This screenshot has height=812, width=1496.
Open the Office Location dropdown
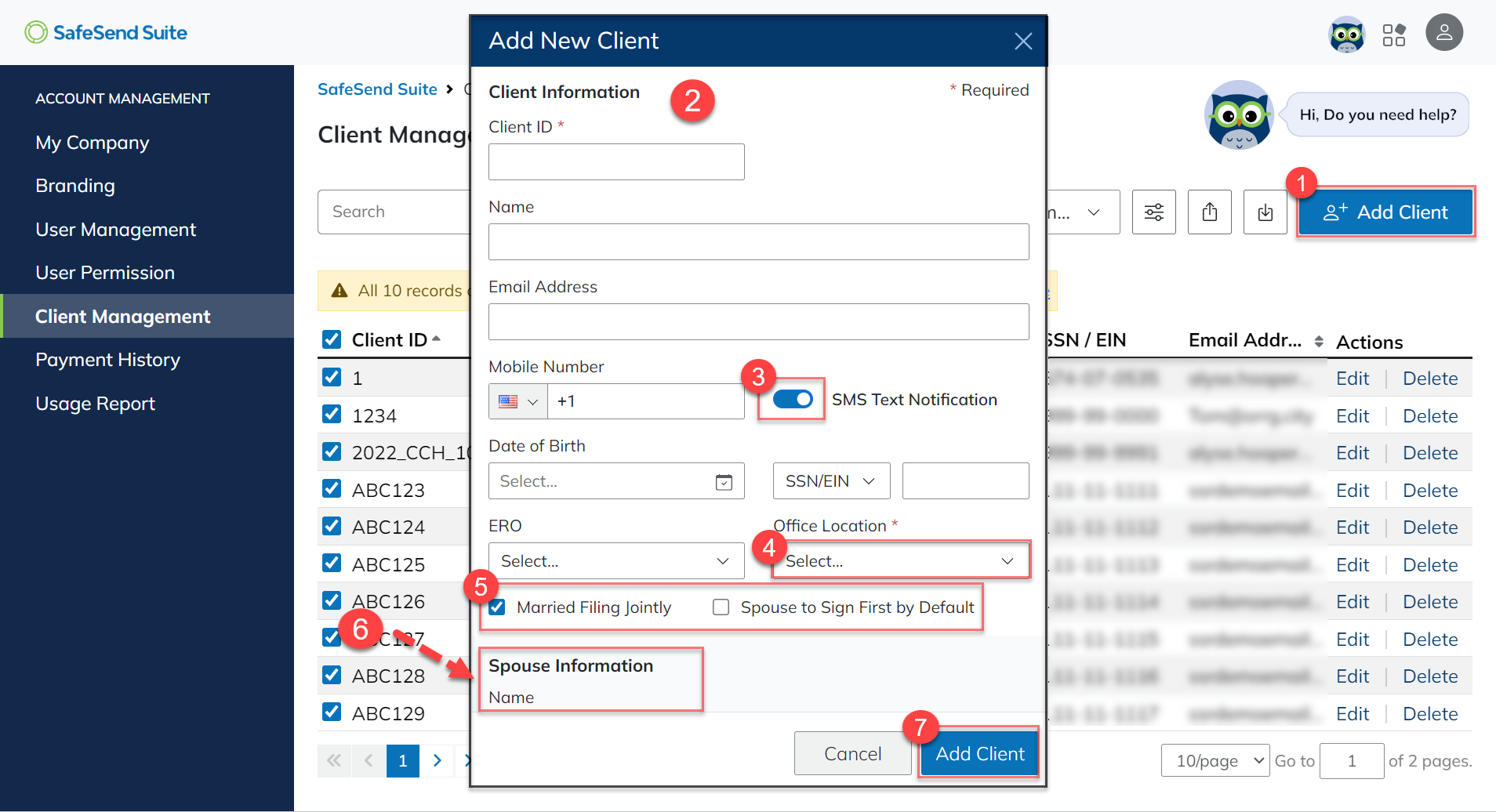tap(899, 560)
